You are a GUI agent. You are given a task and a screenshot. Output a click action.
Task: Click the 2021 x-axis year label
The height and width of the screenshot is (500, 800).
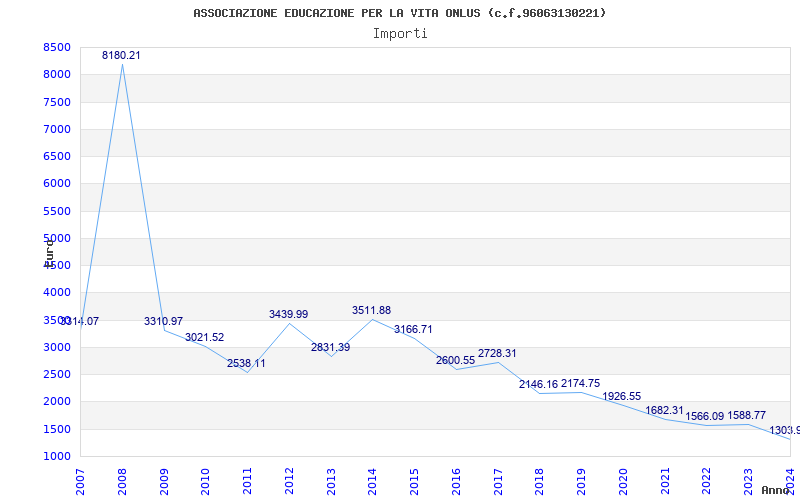(x=665, y=482)
